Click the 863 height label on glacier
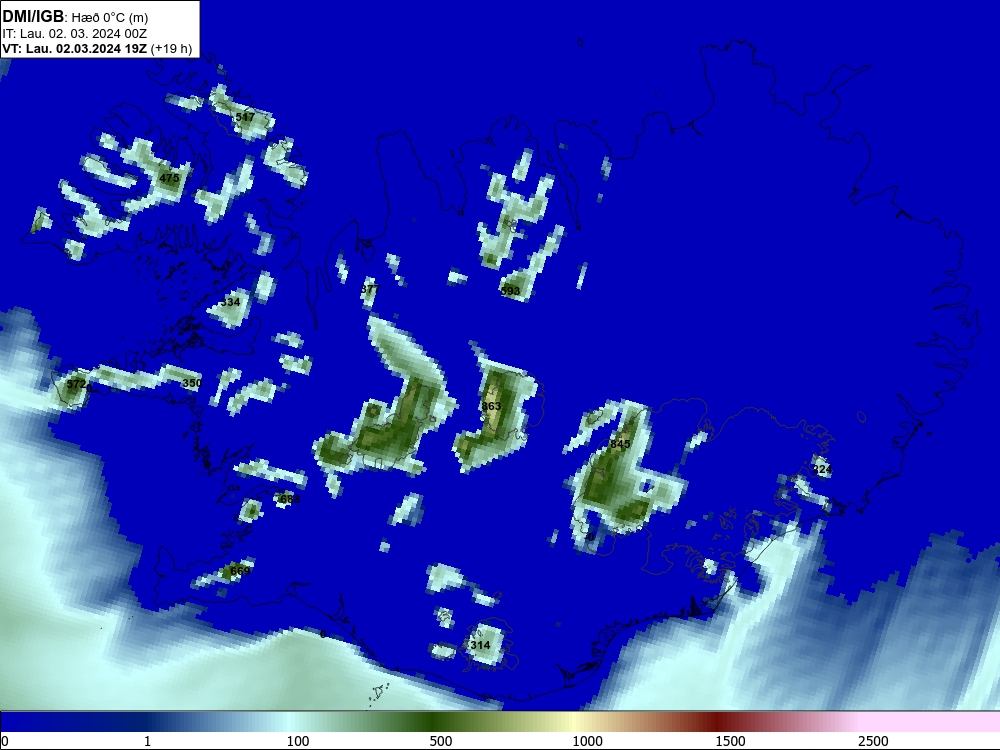 click(x=491, y=406)
